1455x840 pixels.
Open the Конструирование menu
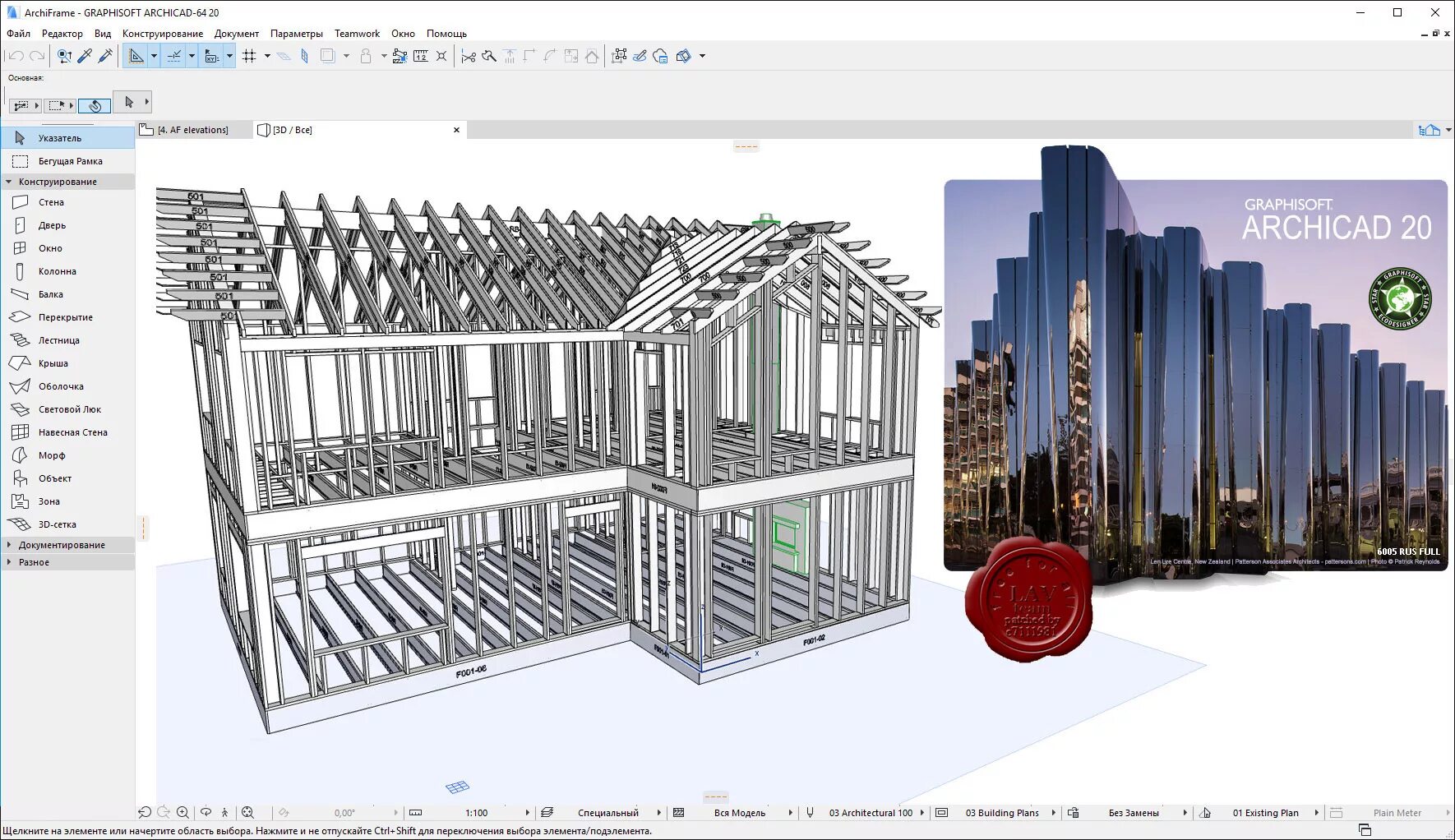pos(163,34)
